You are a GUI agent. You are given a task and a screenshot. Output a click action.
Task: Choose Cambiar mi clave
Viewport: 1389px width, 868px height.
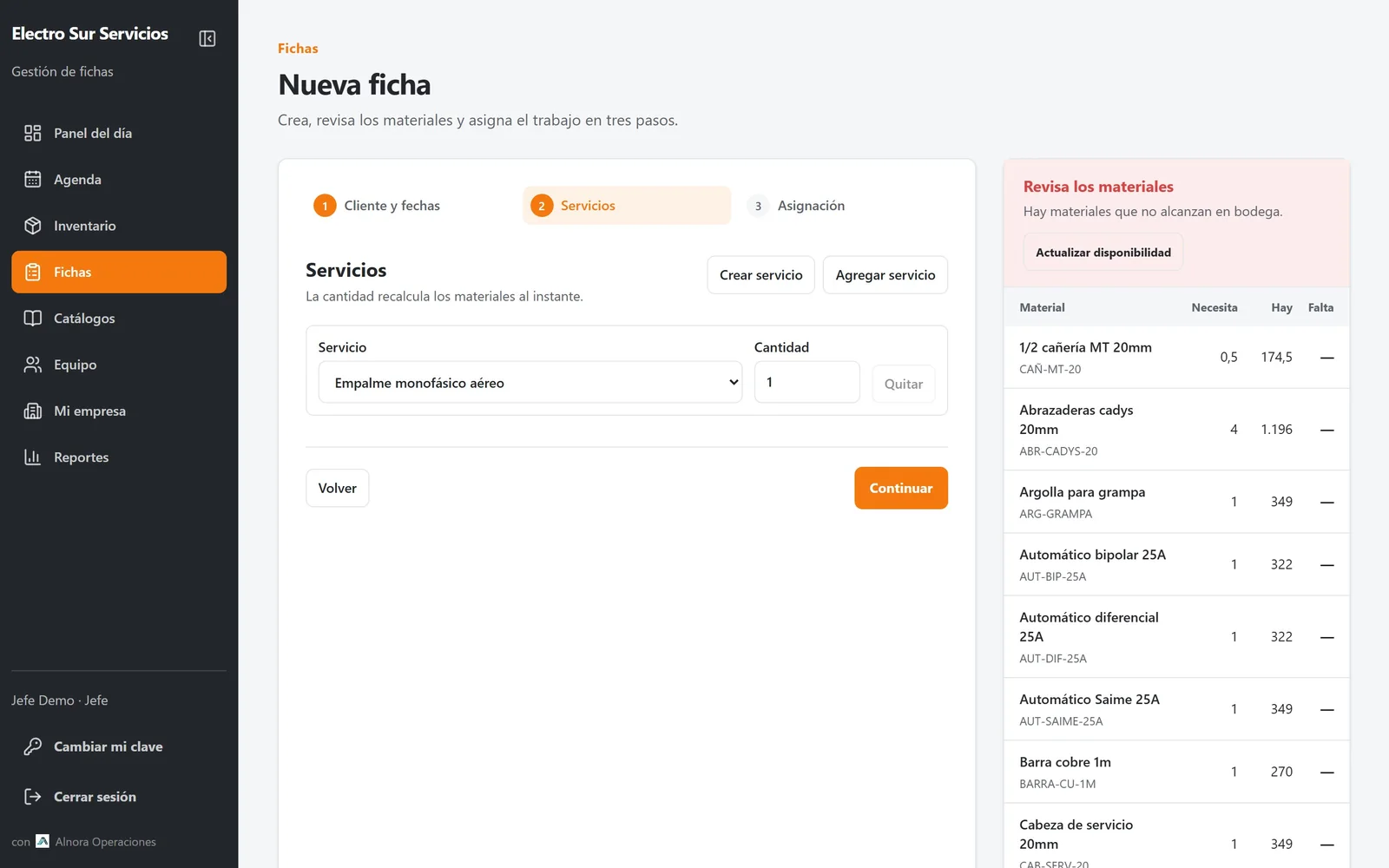pyautogui.click(x=119, y=746)
